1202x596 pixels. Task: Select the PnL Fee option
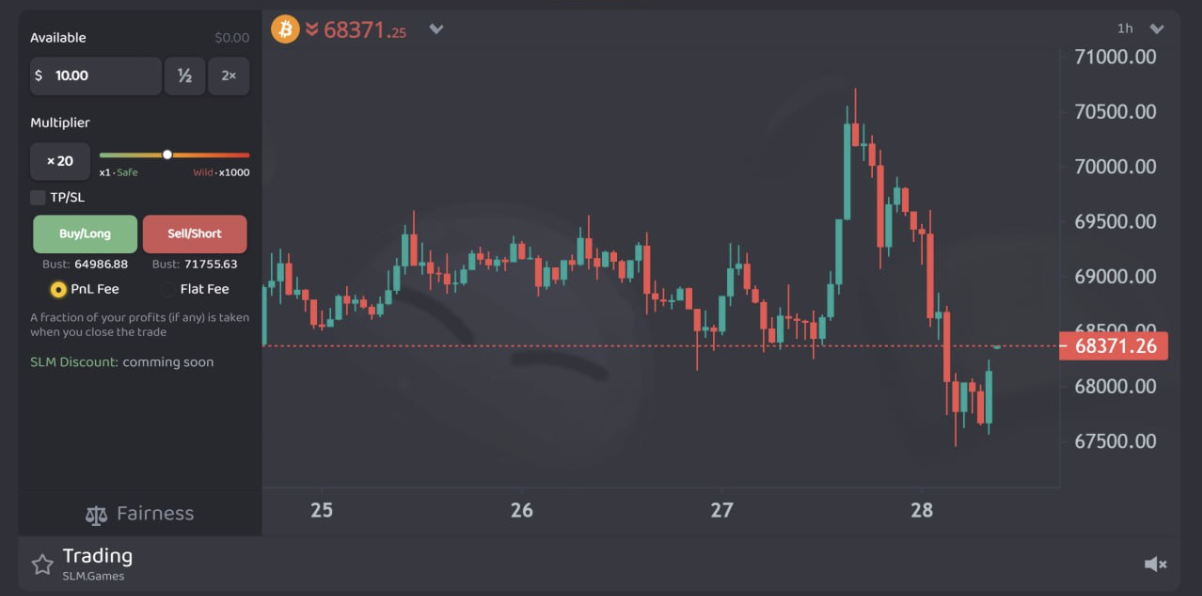tap(58, 289)
